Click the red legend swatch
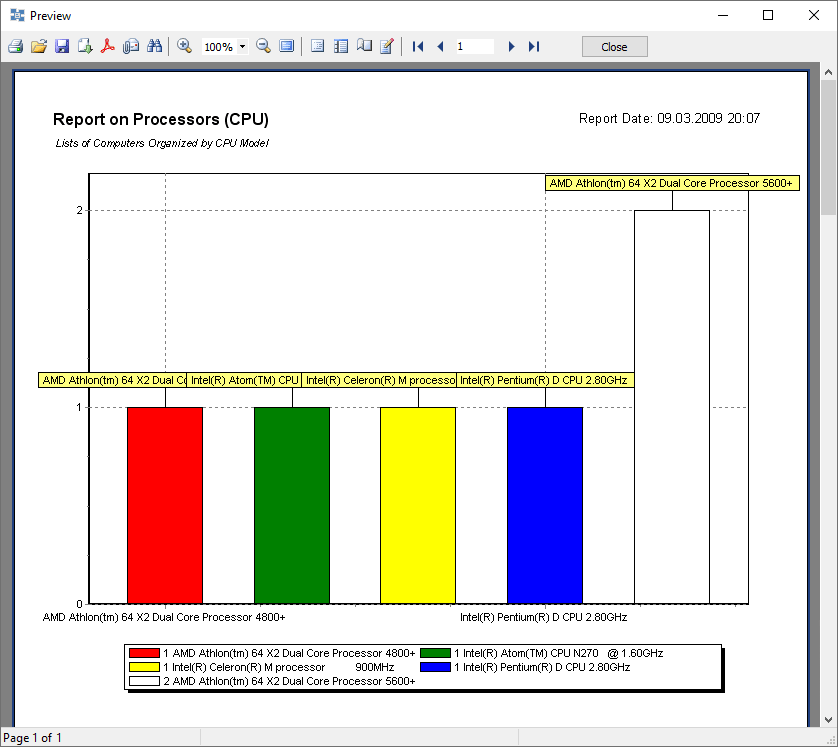This screenshot has width=838, height=747. (x=144, y=653)
